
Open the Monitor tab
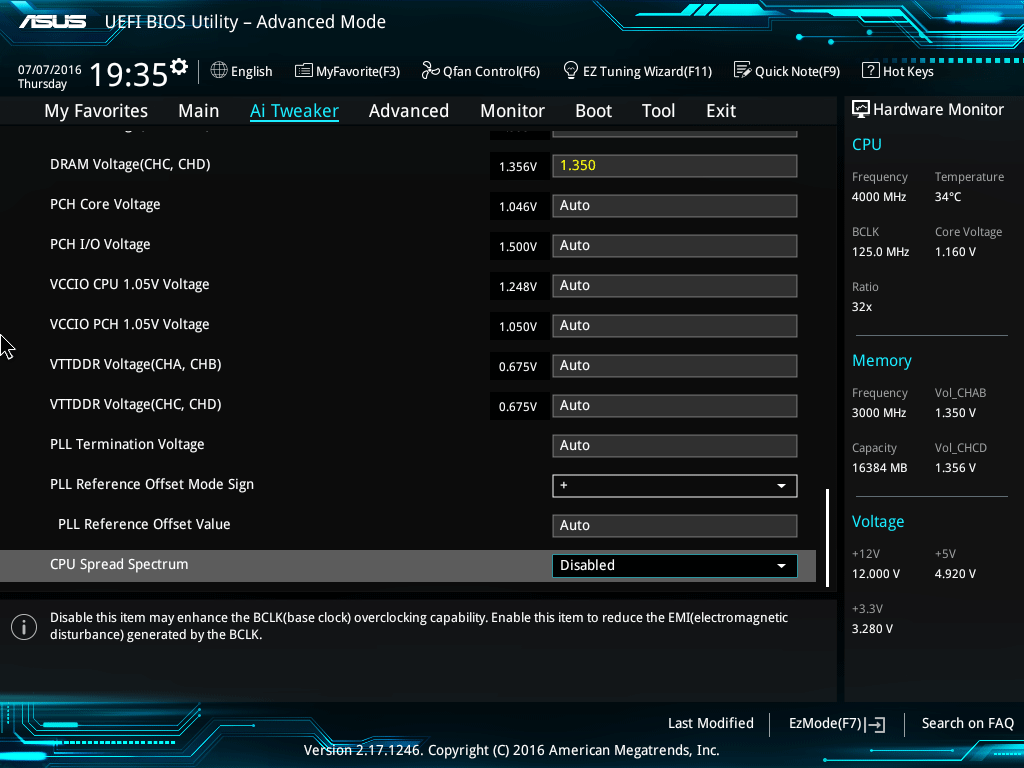point(513,111)
